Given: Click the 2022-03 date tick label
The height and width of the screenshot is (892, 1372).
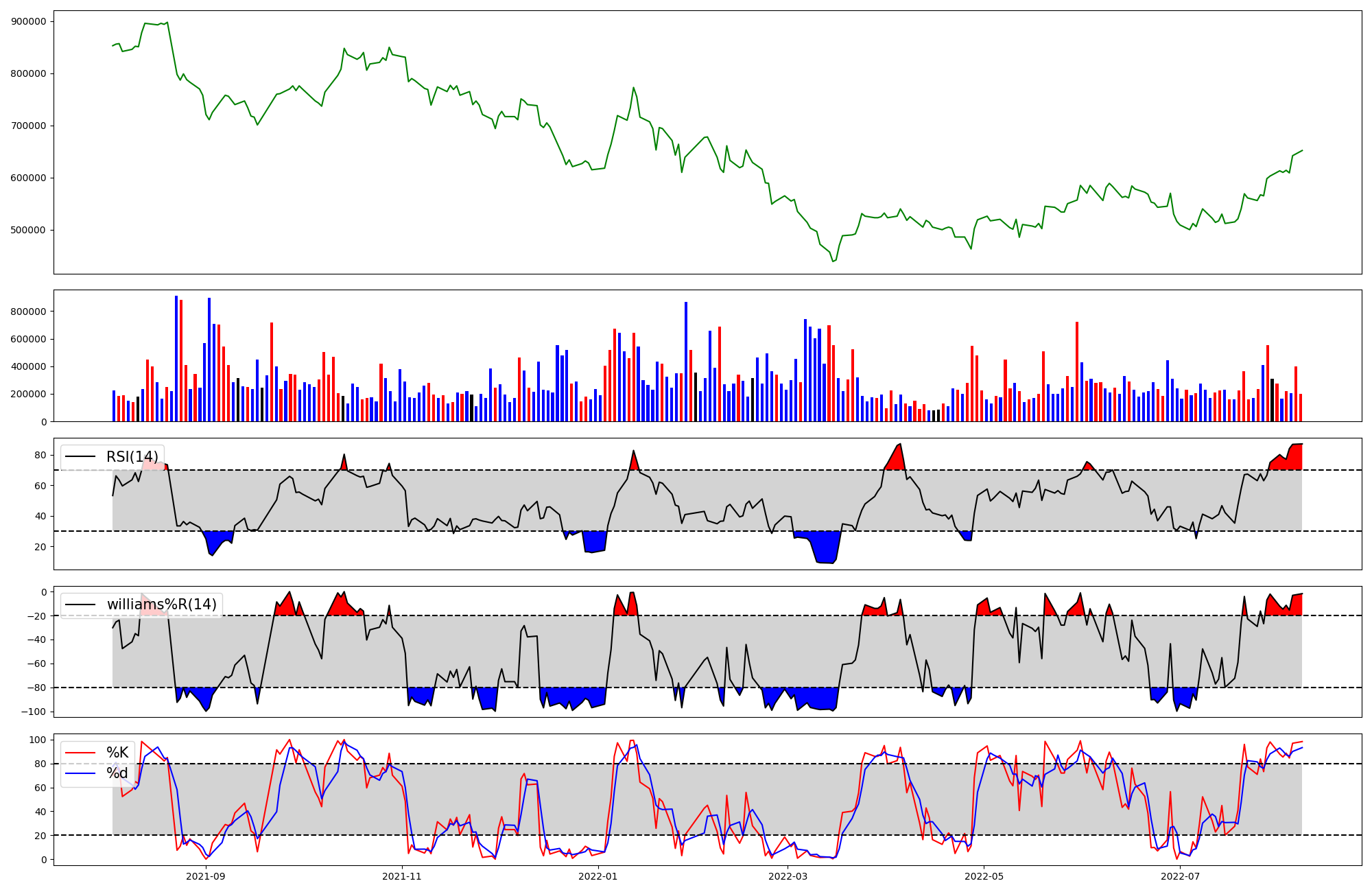Looking at the screenshot, I should coord(788,876).
